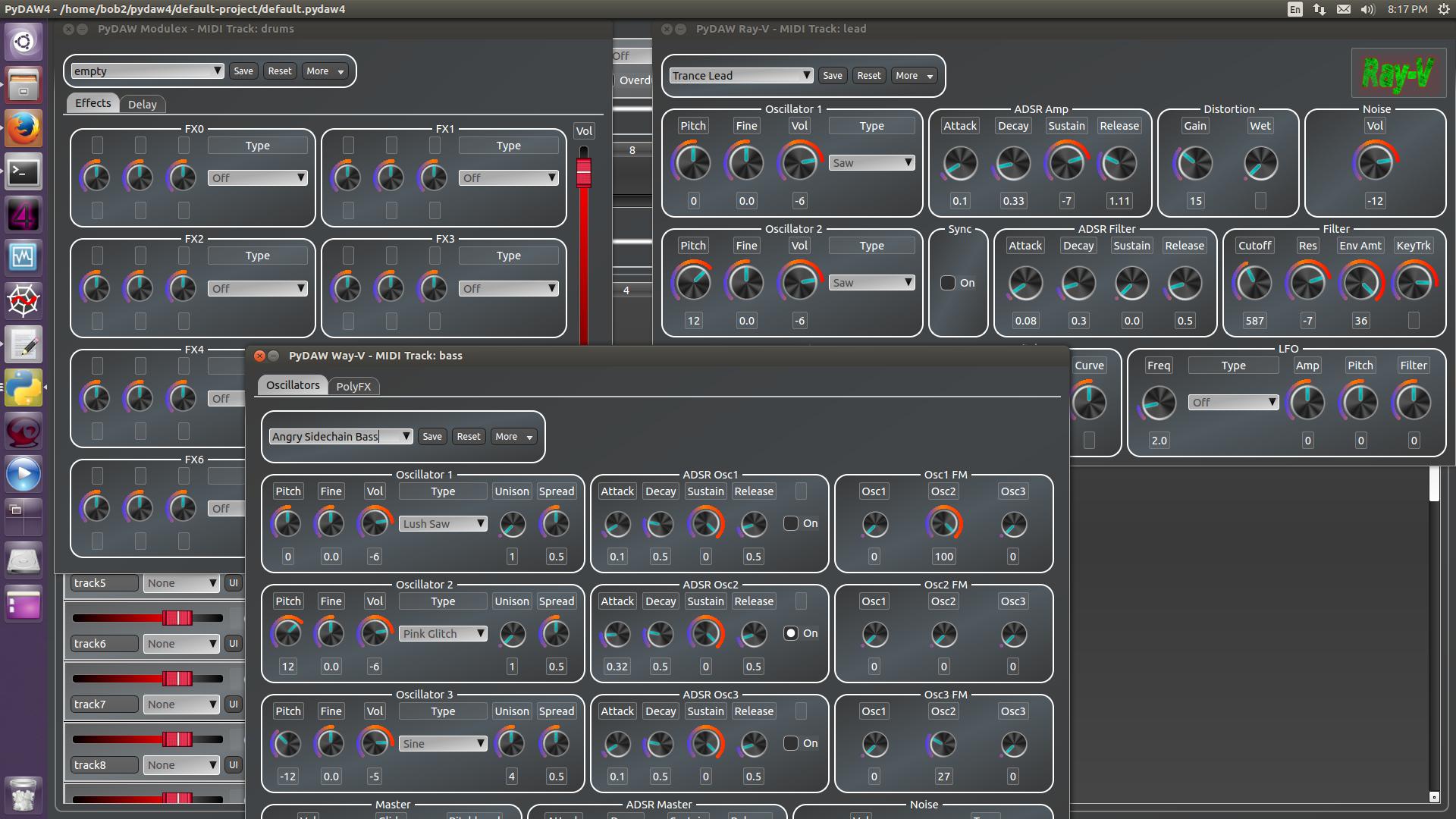The image size is (1456, 819).
Task: Launch the Terminal from the dock
Action: [x=23, y=172]
